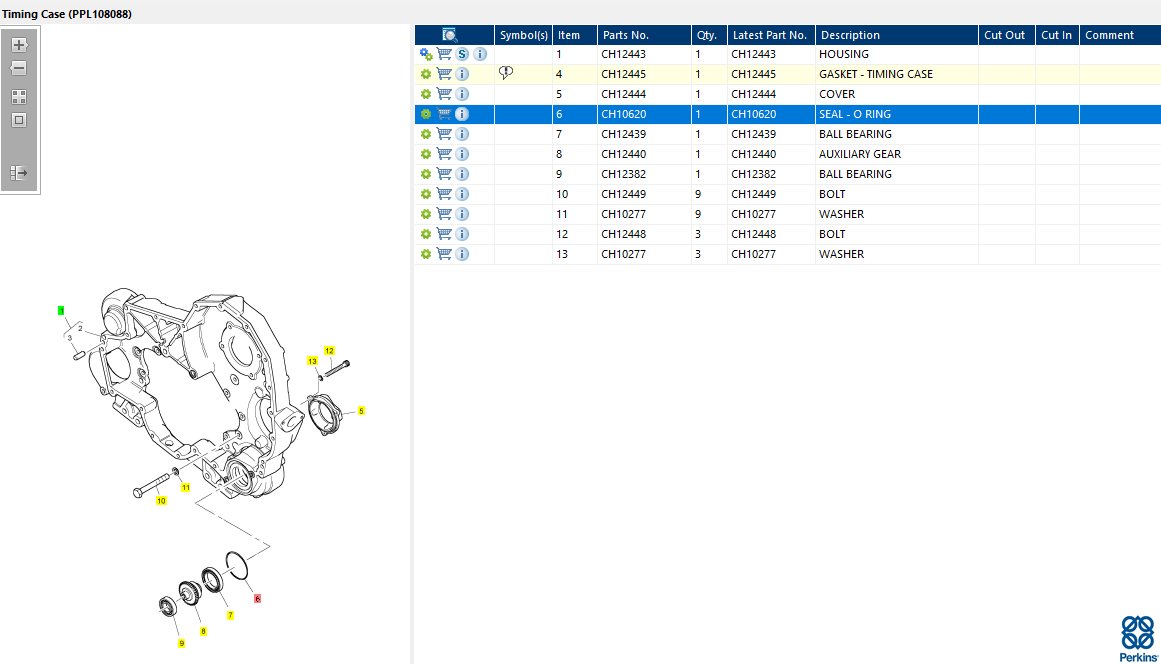Click the note bubble symbol on gasket row
Screen dimensions: 1161x664
(x=506, y=73)
